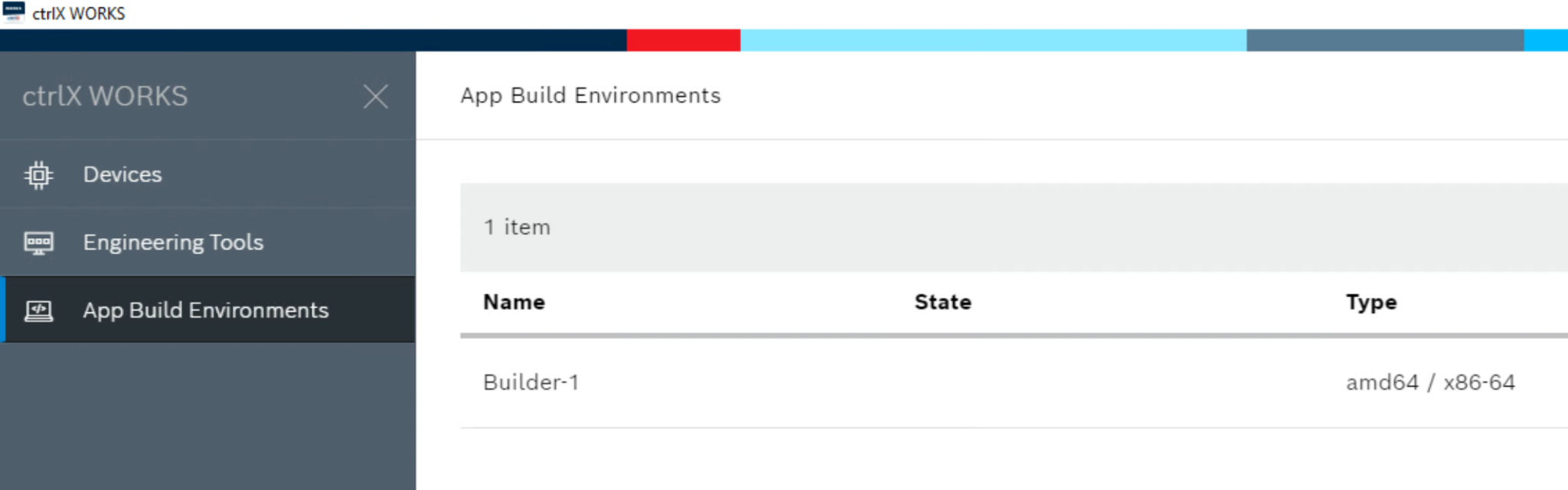Sort the table by State column header
The width and height of the screenshot is (1568, 490).
[942, 302]
